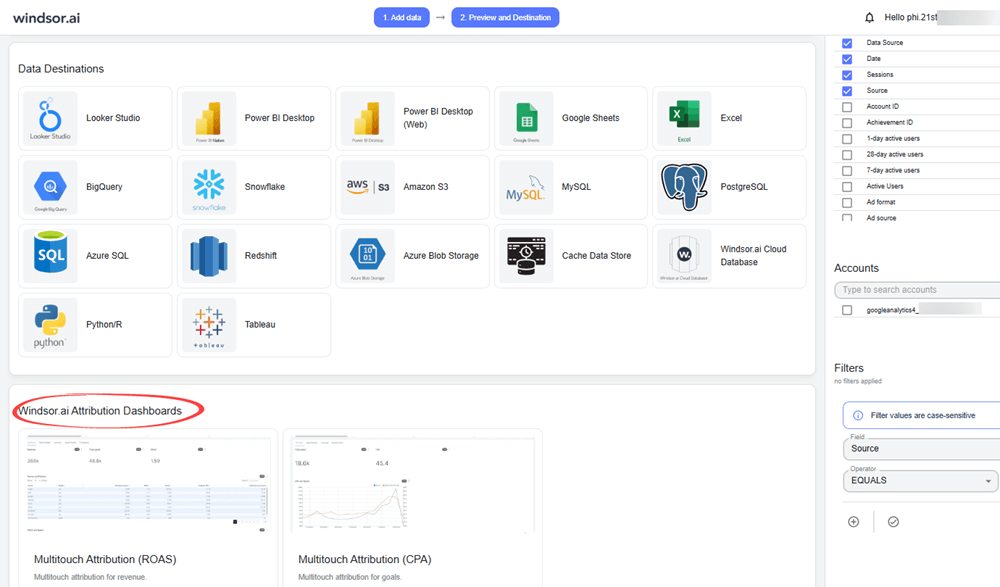This screenshot has width=1000, height=587.
Task: Go to step 1. Add data
Action: click(x=402, y=17)
